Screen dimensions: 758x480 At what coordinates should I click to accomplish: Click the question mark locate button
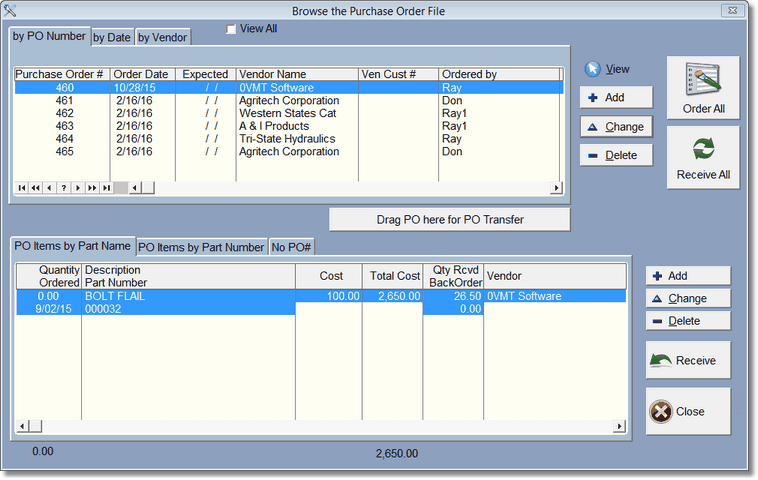tap(64, 188)
